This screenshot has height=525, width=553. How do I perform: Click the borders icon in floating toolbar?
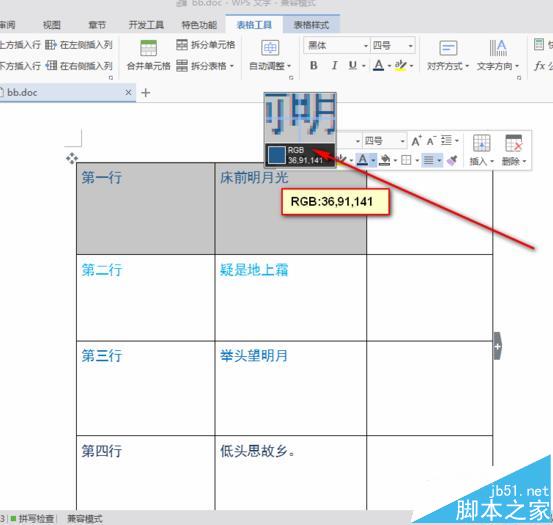click(406, 160)
